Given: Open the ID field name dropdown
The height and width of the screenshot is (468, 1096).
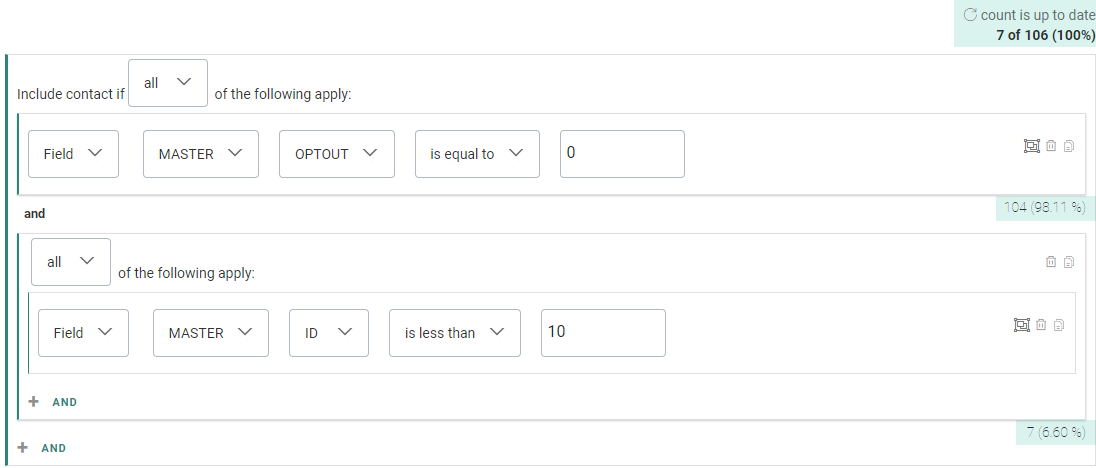Looking at the screenshot, I should pos(328,333).
